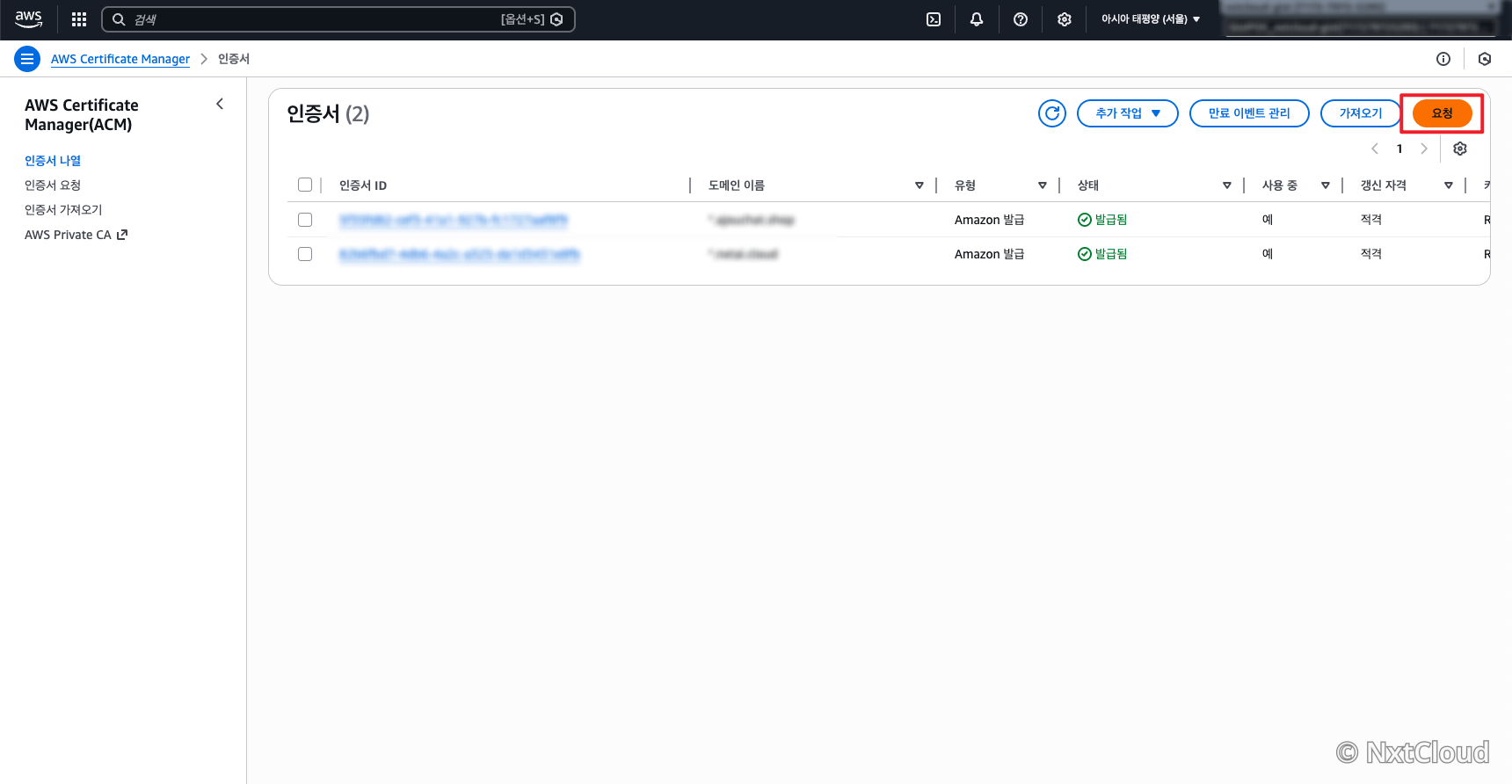1512x784 pixels.
Task: Expand the 추가 작업 dropdown
Action: pyautogui.click(x=1128, y=113)
